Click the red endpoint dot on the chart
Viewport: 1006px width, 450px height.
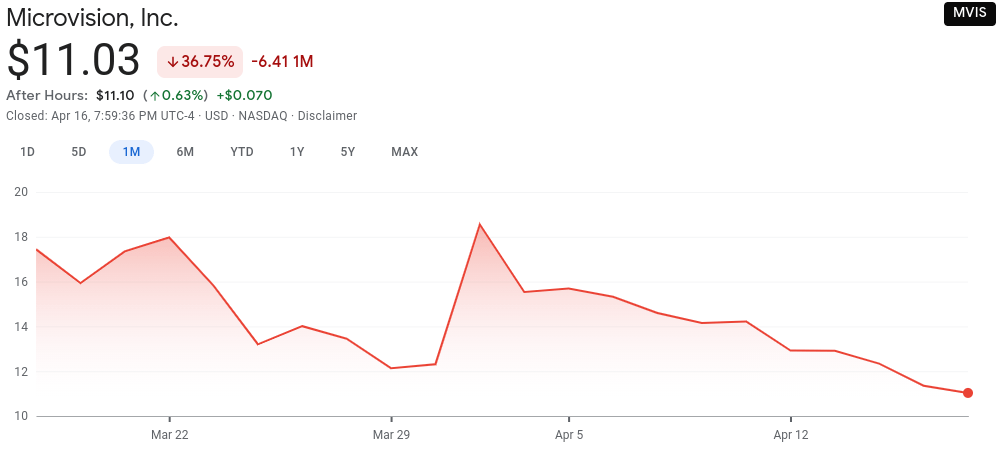[968, 393]
